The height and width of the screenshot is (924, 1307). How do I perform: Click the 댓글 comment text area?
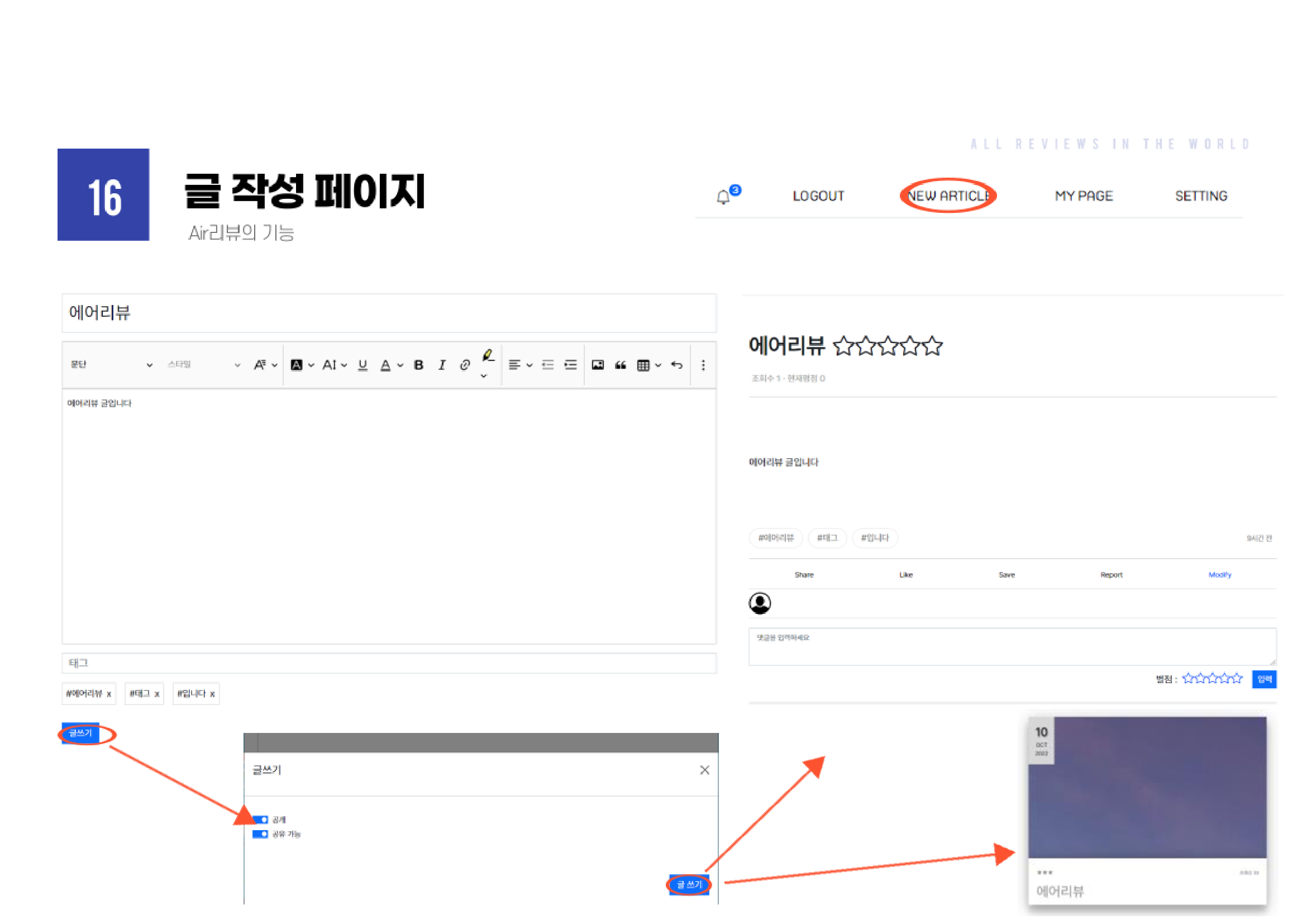1012,647
